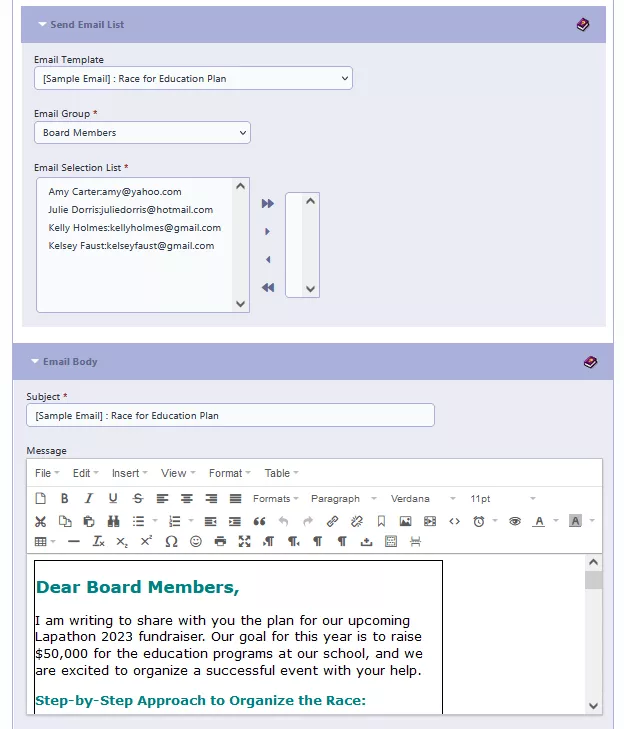The width and height of the screenshot is (624, 729).
Task: Move selected email left, single arrow
Action: [268, 259]
